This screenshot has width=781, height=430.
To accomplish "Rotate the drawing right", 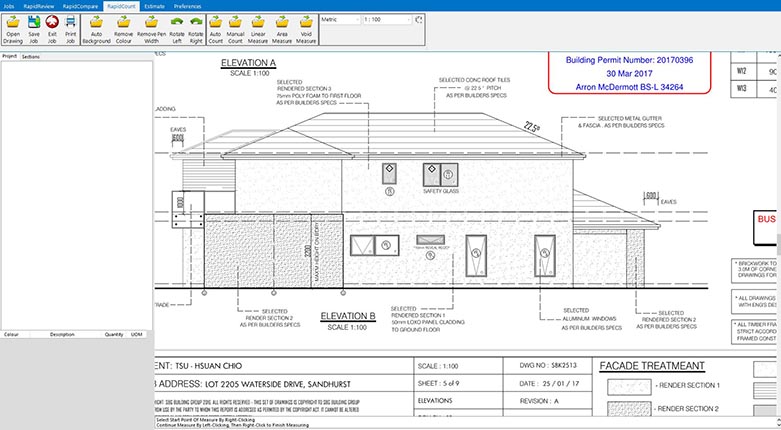I will [196, 29].
